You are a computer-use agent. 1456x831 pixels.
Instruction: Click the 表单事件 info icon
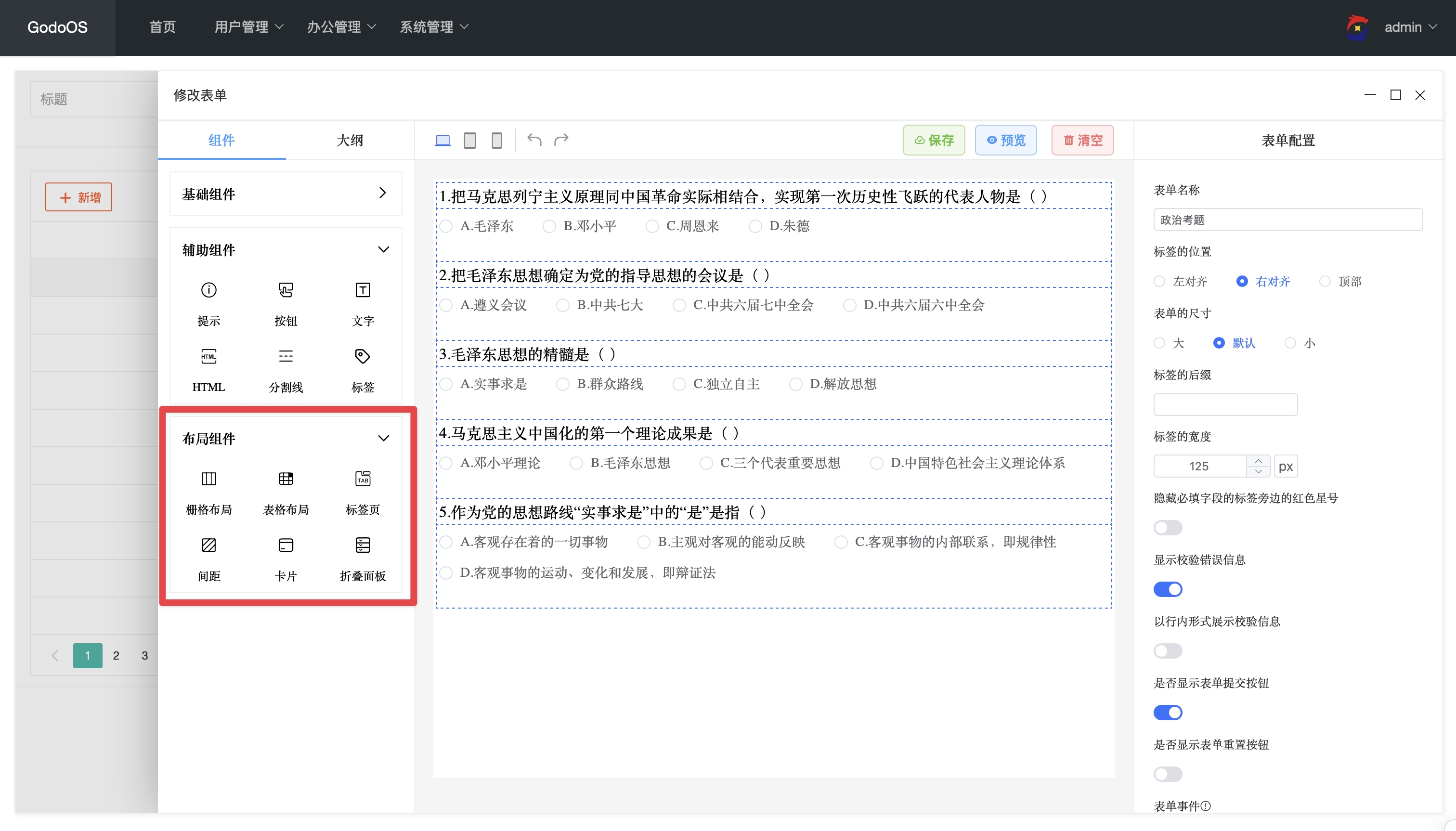pyautogui.click(x=1206, y=806)
